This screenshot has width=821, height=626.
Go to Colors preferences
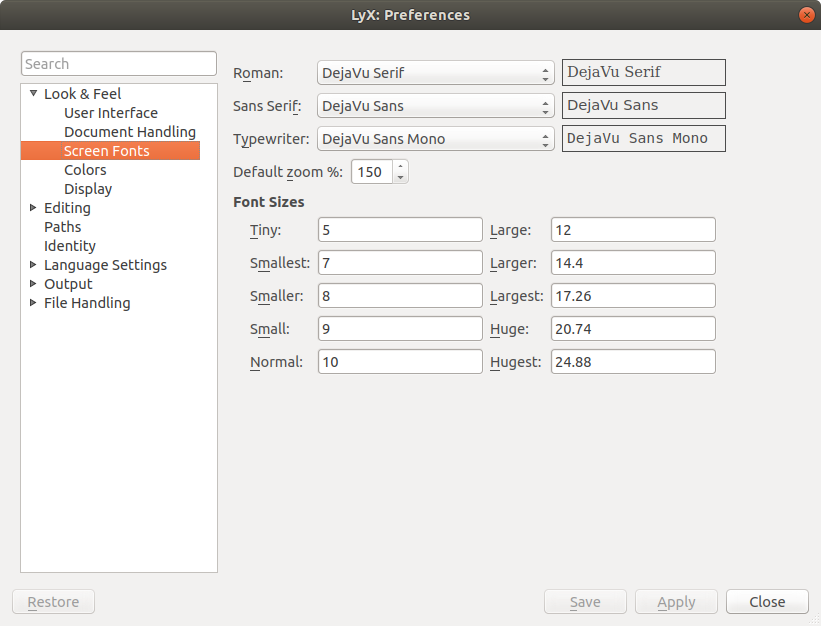85,170
